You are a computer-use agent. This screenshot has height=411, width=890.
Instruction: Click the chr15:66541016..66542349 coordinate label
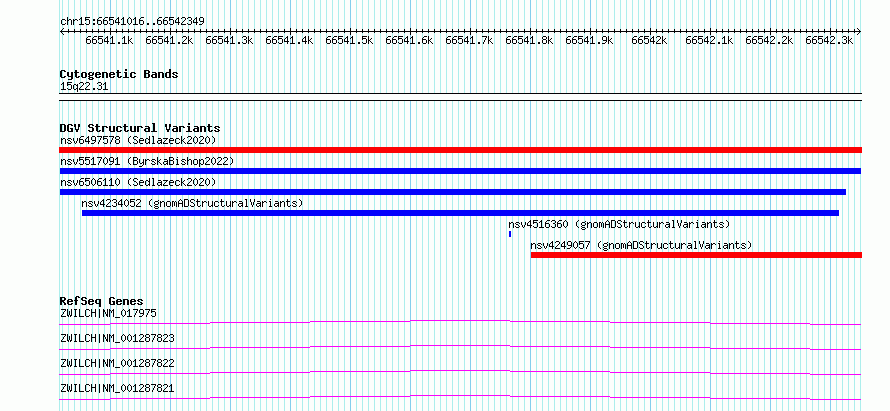click(132, 22)
